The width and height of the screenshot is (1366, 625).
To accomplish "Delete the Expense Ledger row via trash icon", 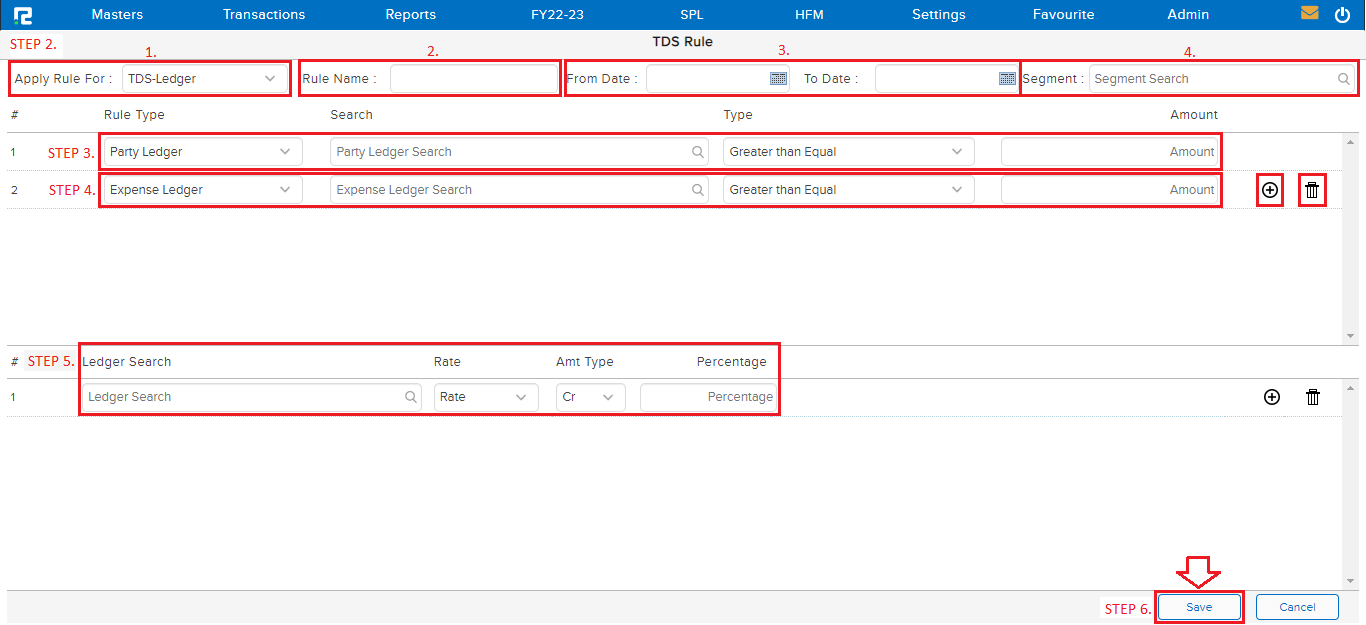I will 1311,189.
